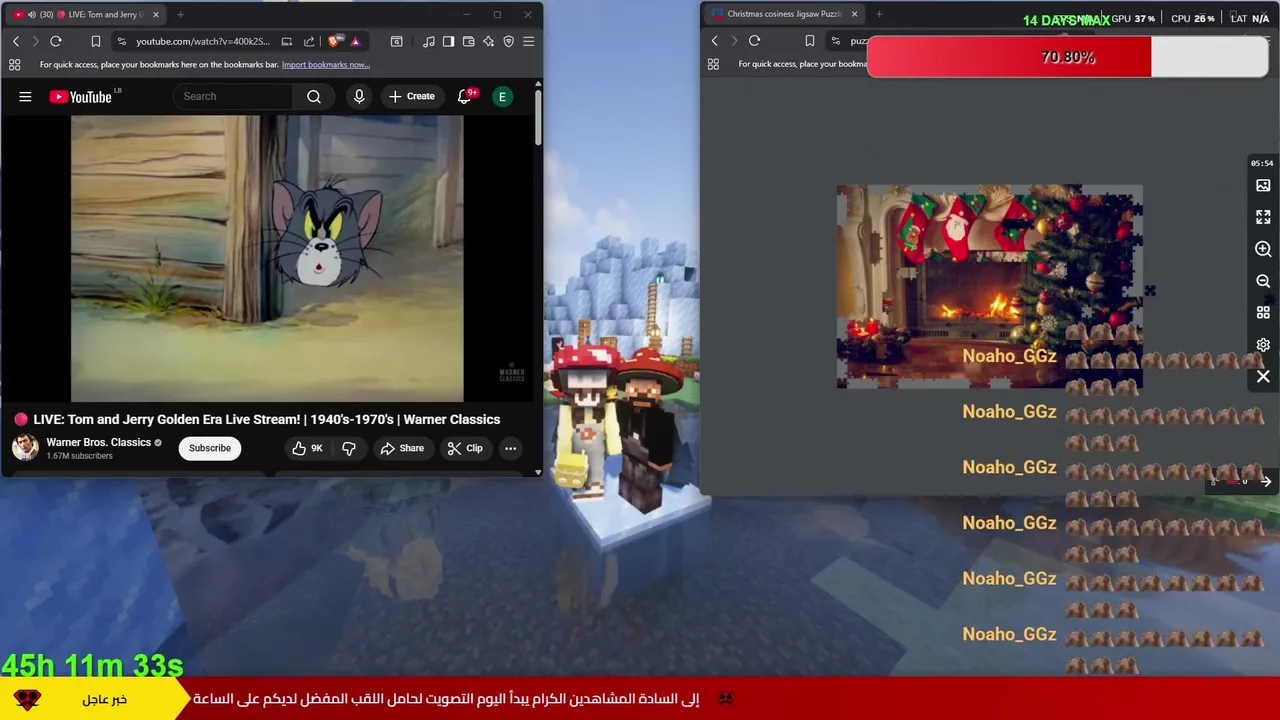Click the youtube.com address bar URL
Screen dimensions: 1280x720
tap(202, 41)
